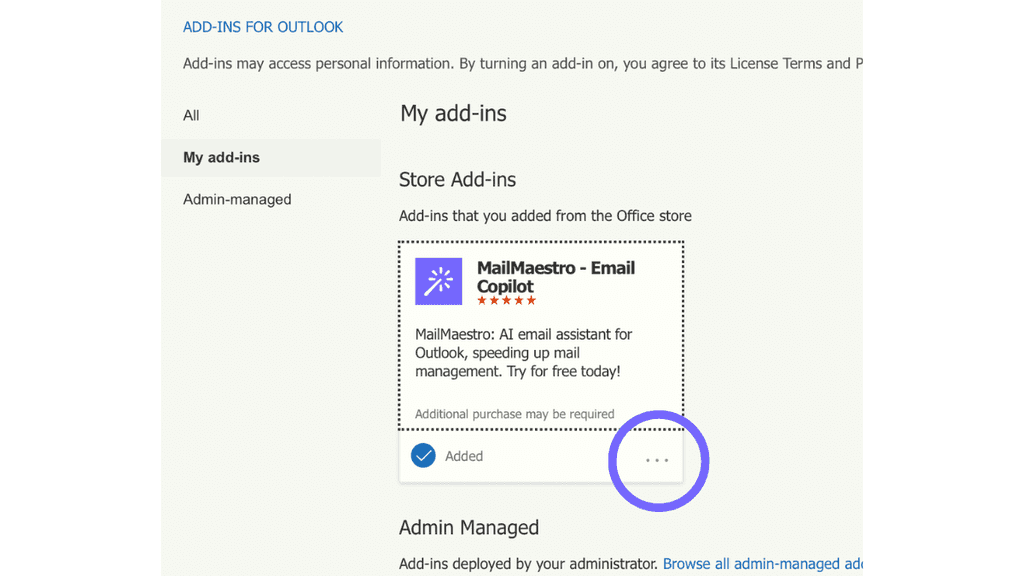The height and width of the screenshot is (576, 1024).
Task: Click the ADD-INS FOR OUTLOOK heading link
Action: click(263, 27)
